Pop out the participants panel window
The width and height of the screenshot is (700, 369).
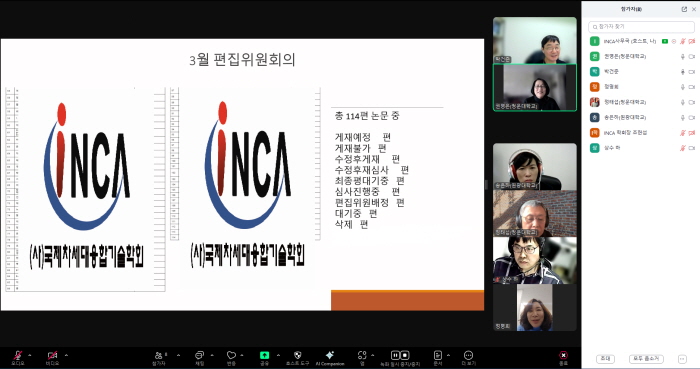point(684,9)
